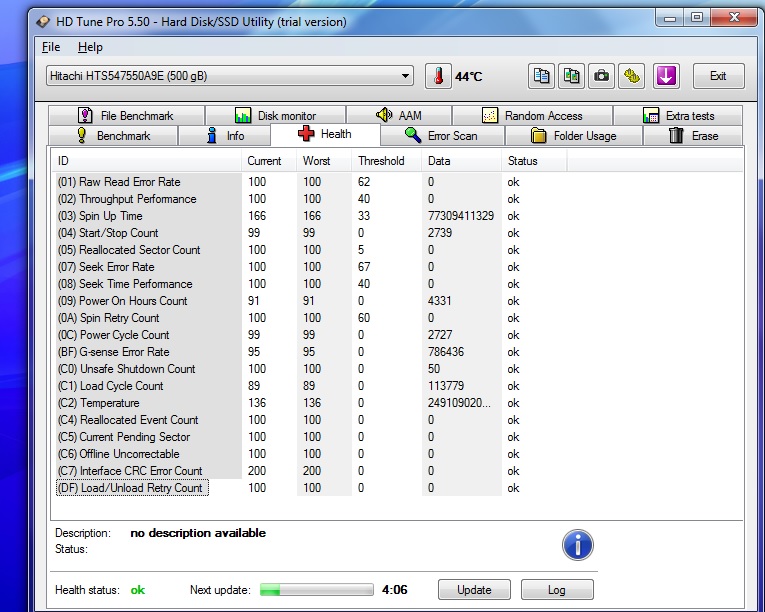Click the thermometer temperature icon
This screenshot has height=612, width=765.
438,76
